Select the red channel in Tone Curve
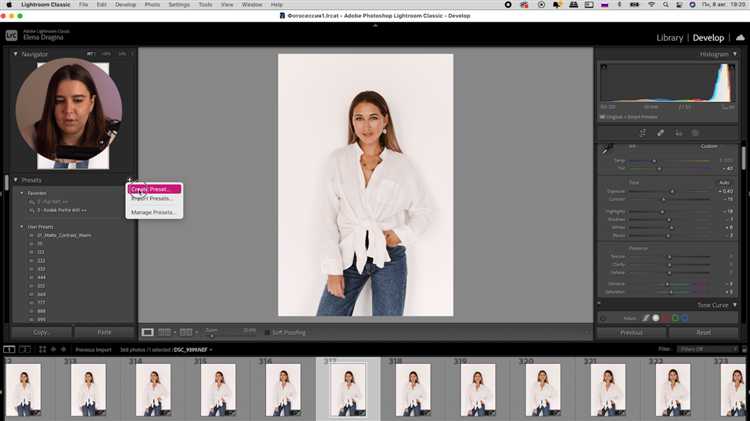Viewport: 750px width, 421px height. (x=665, y=318)
